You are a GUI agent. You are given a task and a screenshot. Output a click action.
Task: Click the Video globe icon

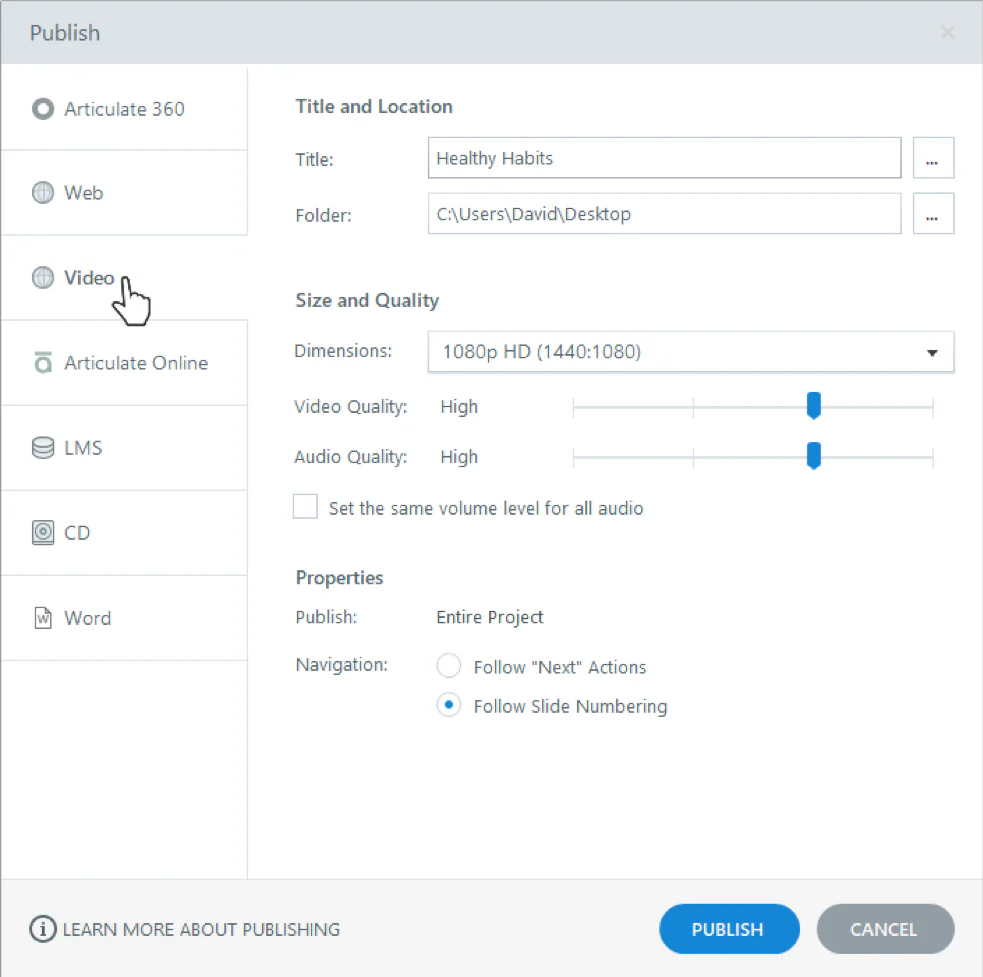[x=43, y=277]
